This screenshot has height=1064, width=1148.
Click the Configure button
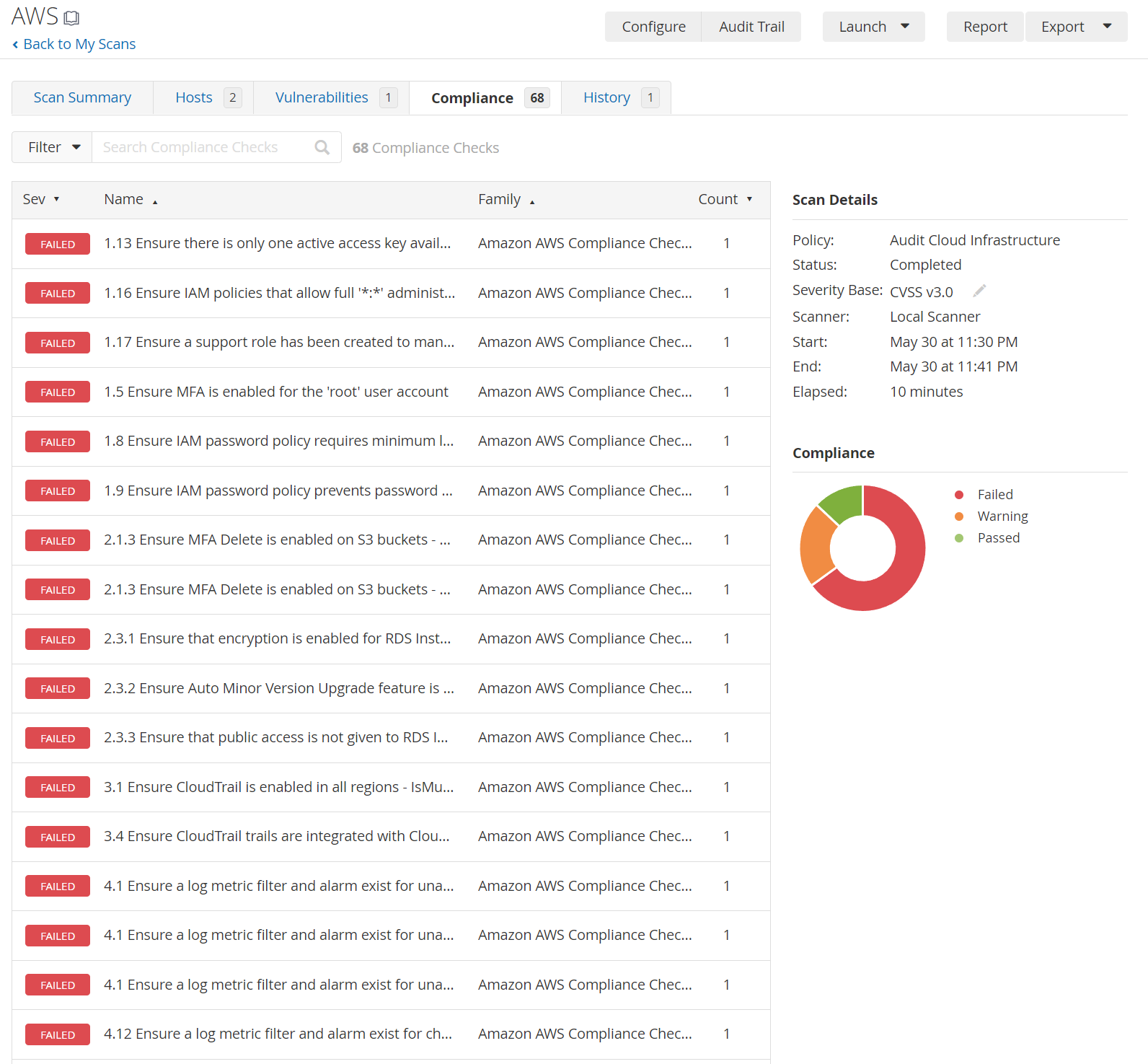coord(653,27)
